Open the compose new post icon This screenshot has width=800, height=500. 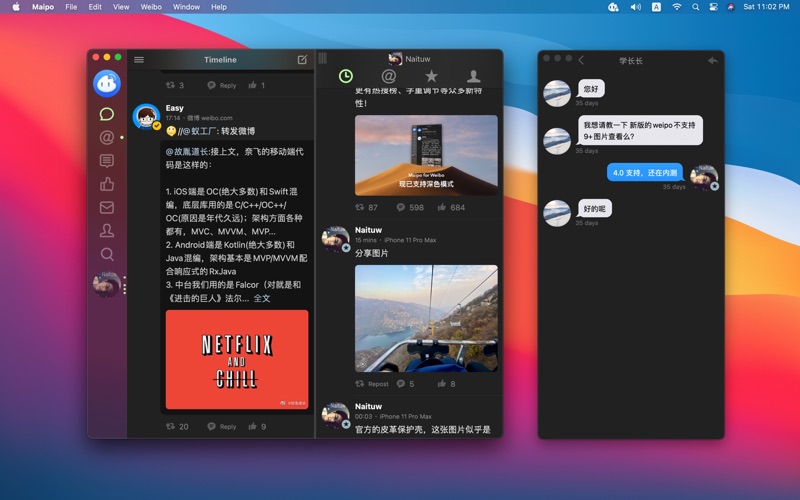pos(302,60)
